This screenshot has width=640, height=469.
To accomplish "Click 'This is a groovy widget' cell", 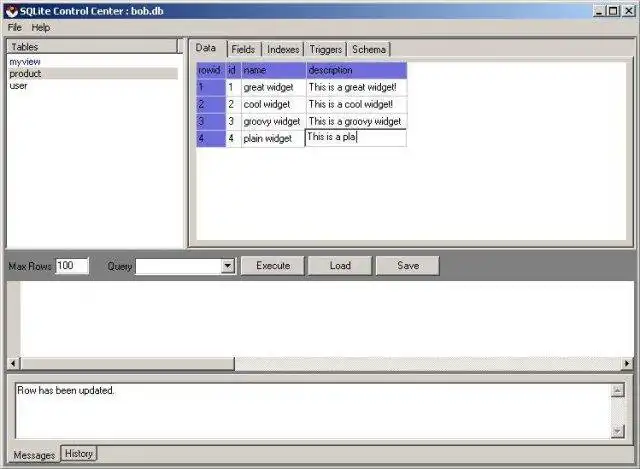I will coord(356,122).
